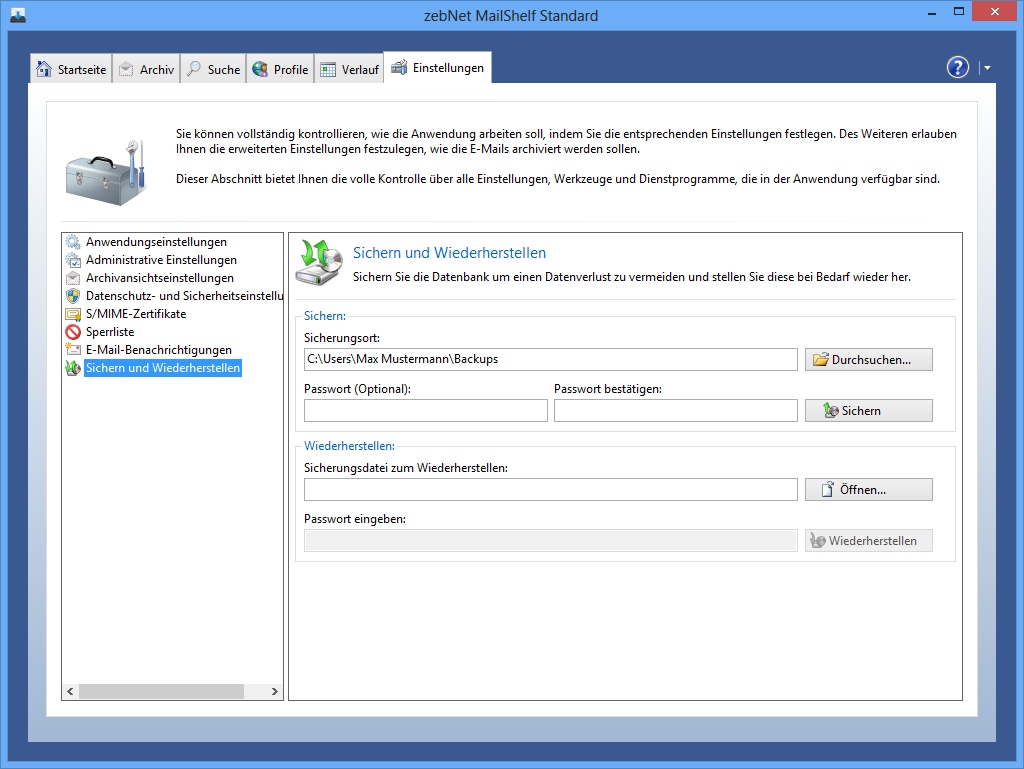Image resolution: width=1024 pixels, height=769 pixels.
Task: Select the S/MIME-Zertifikate certificate icon
Action: pyautogui.click(x=73, y=314)
